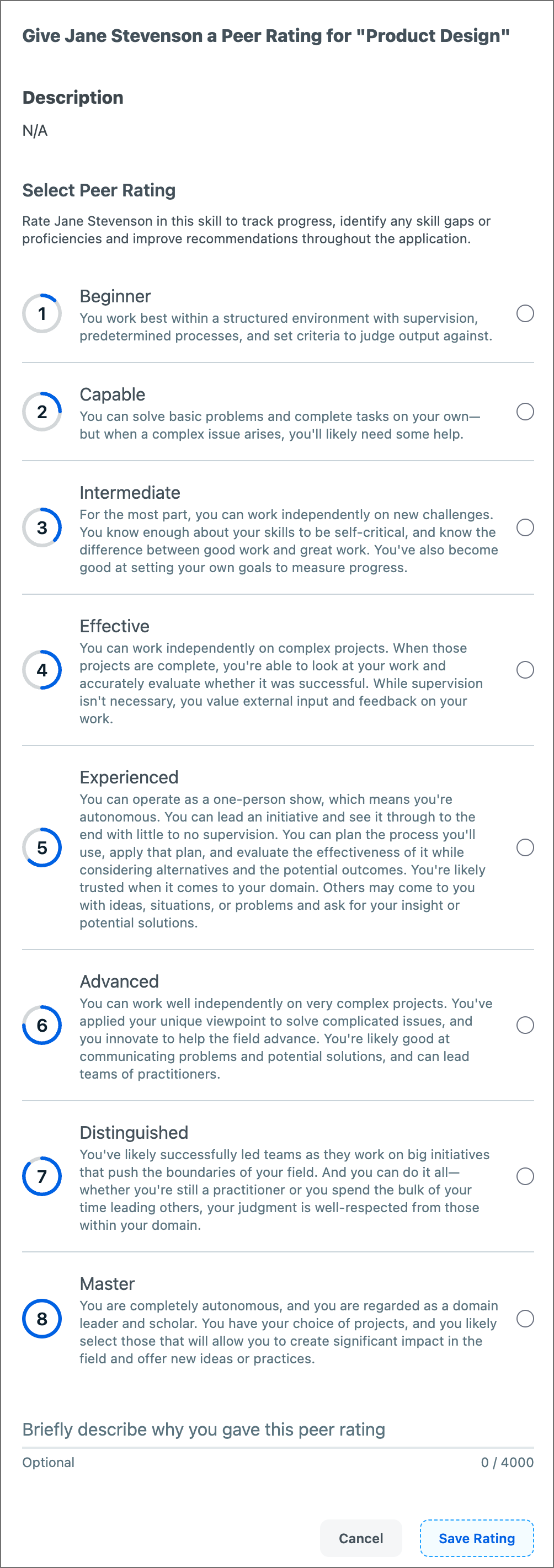The image size is (554, 1568).
Task: Pick the Master rating radio button
Action: coord(525,1319)
